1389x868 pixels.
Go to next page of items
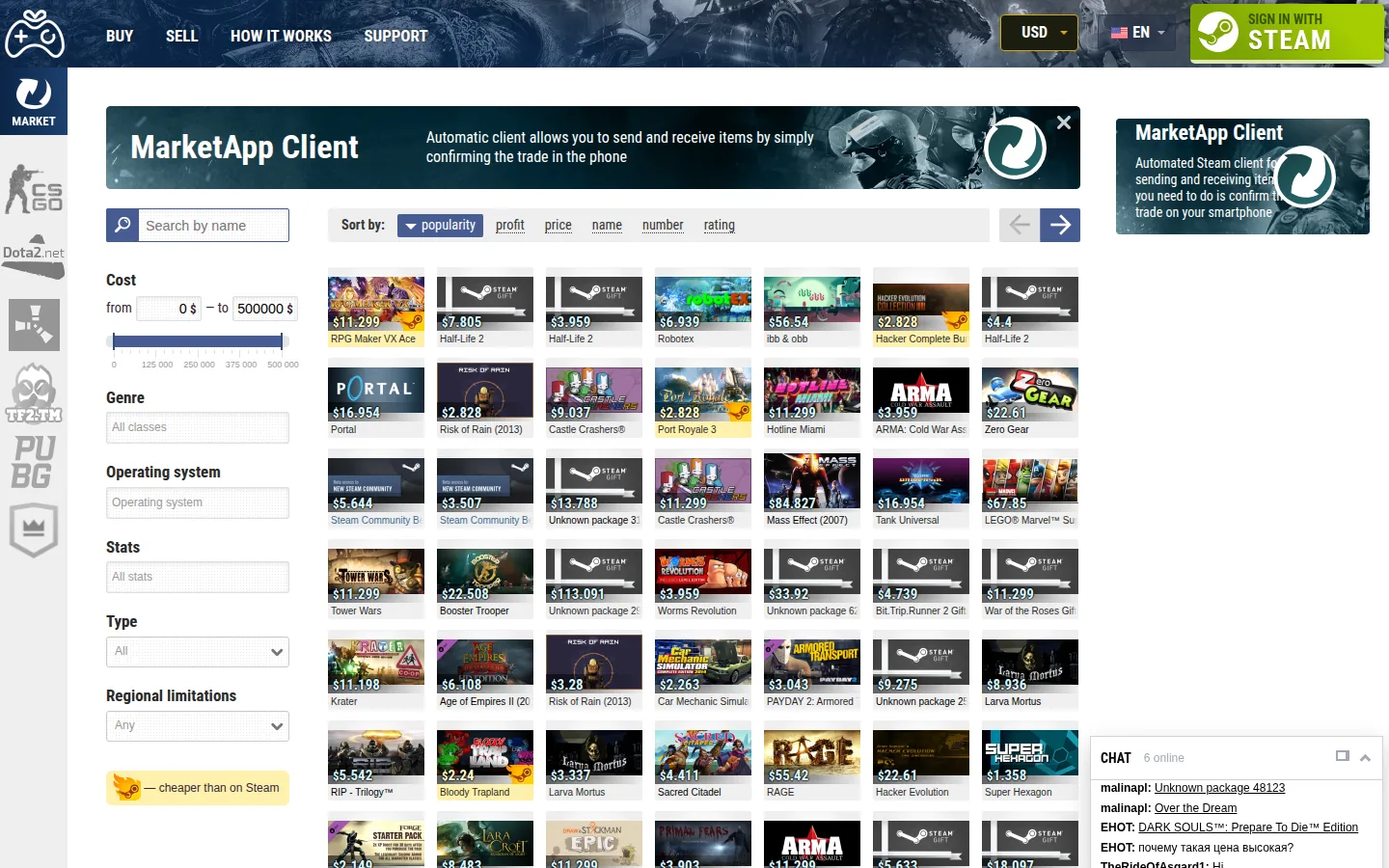[1060, 225]
